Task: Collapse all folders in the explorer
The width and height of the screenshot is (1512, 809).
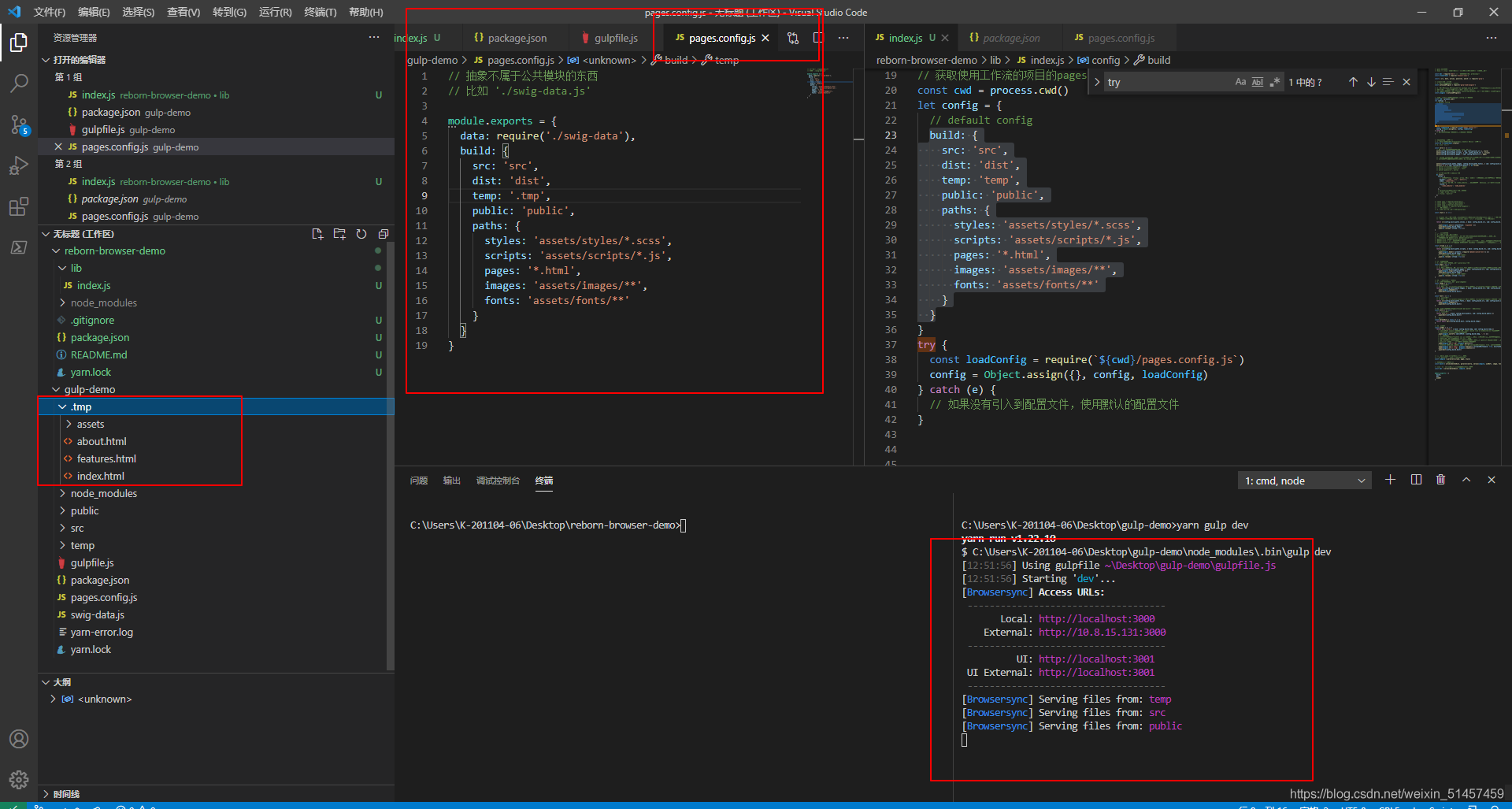Action: pyautogui.click(x=384, y=234)
